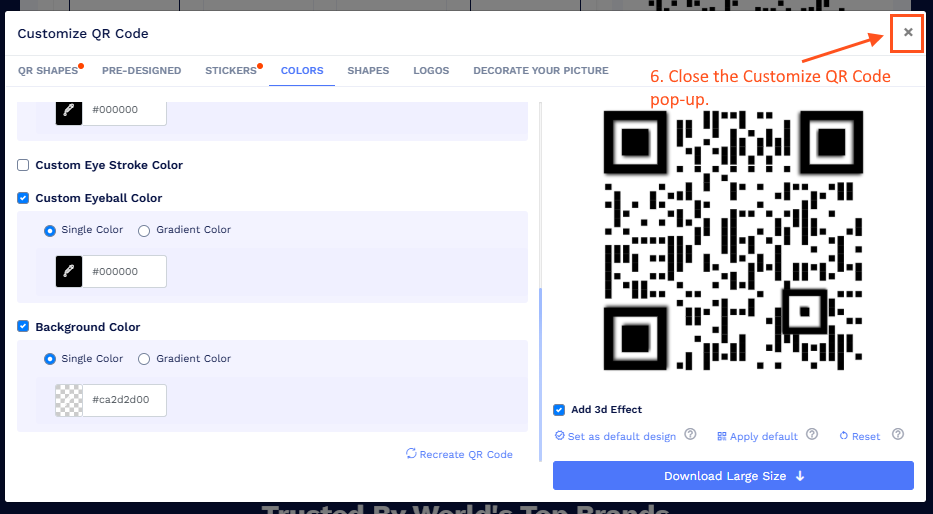Click the circular arrow icon beside Reset
Image resolution: width=933 pixels, height=514 pixels.
click(843, 436)
